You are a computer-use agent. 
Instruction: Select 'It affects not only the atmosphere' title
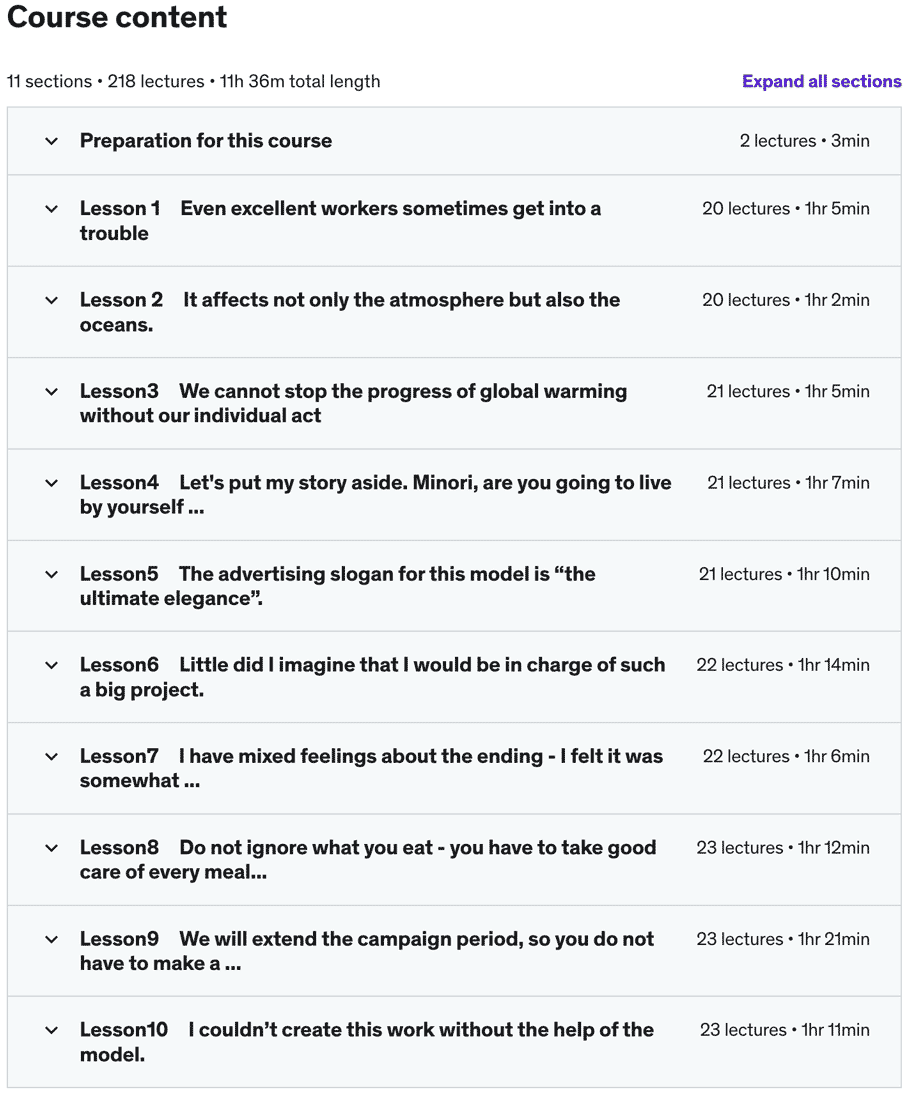(x=401, y=300)
